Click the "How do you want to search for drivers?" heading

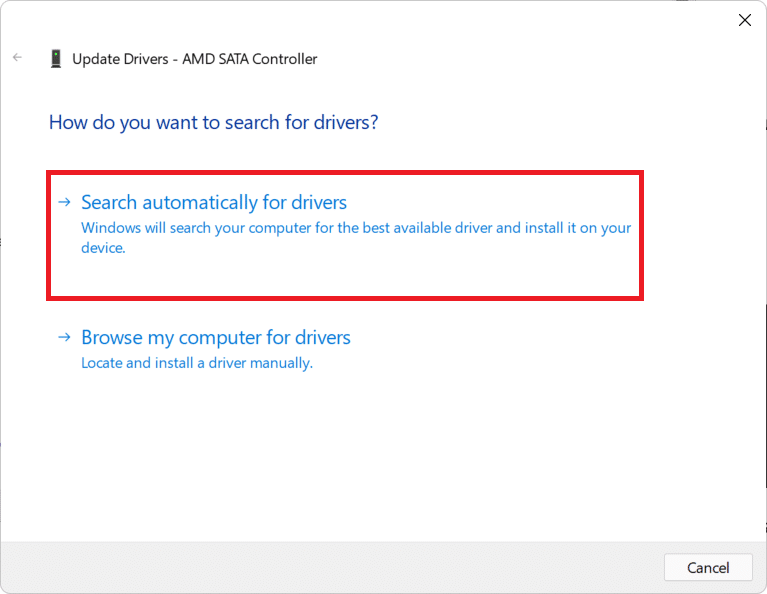pyautogui.click(x=213, y=123)
